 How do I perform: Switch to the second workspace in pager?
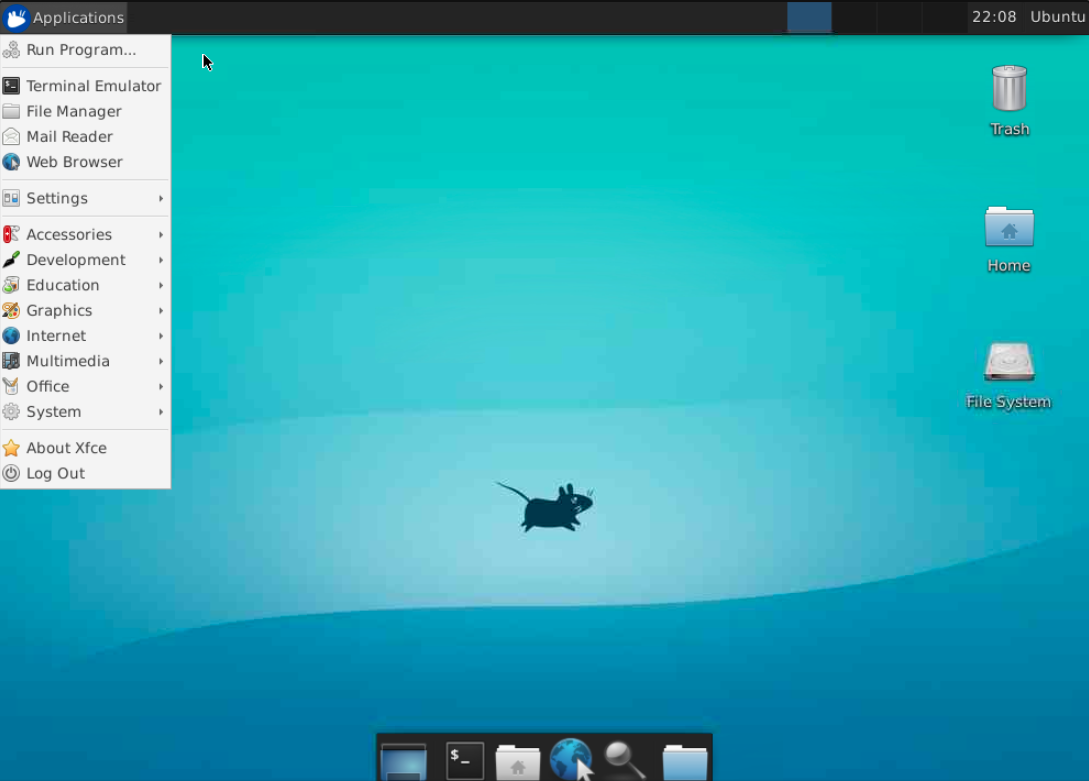coord(854,17)
